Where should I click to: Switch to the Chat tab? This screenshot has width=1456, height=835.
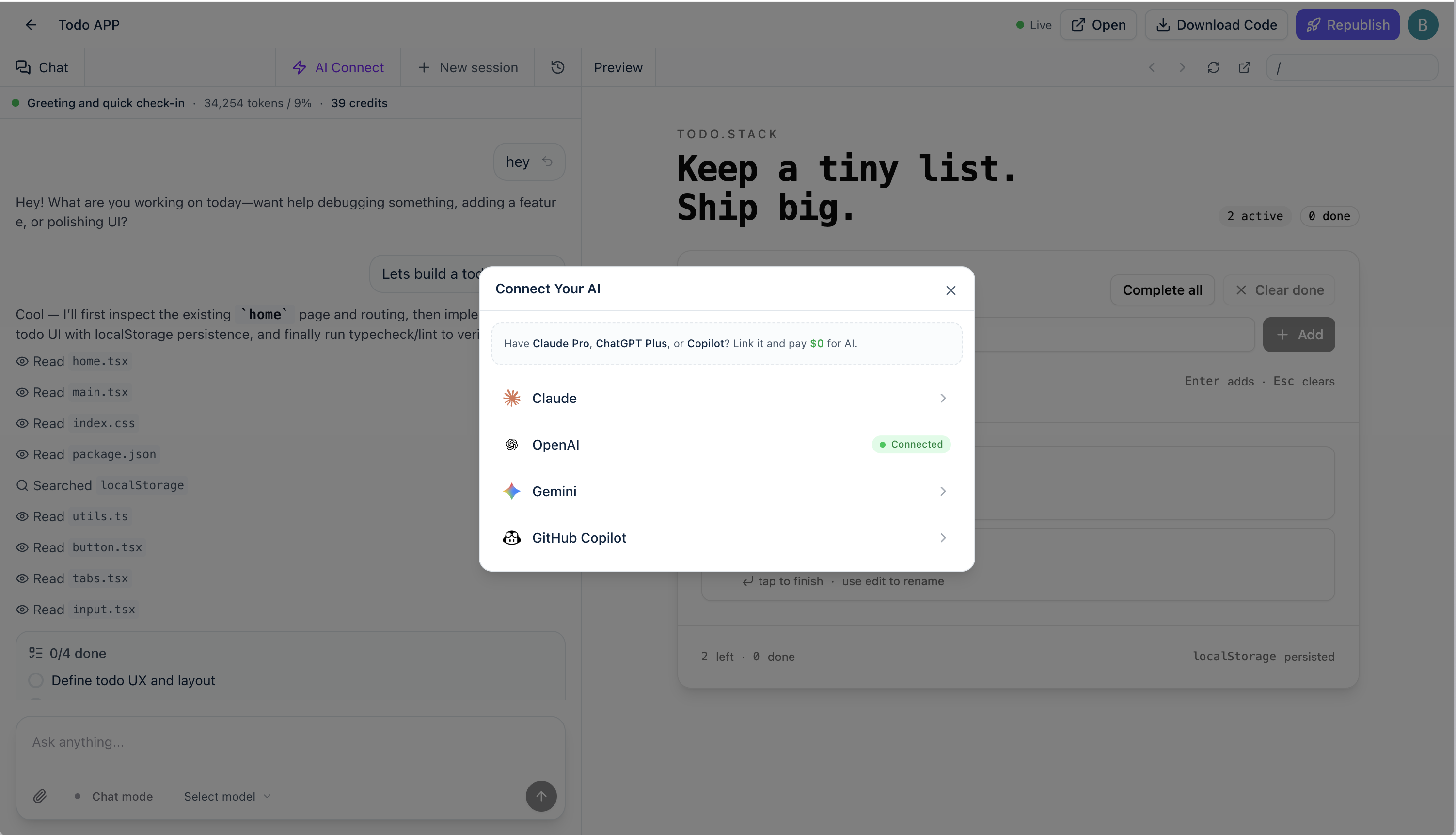tap(42, 67)
